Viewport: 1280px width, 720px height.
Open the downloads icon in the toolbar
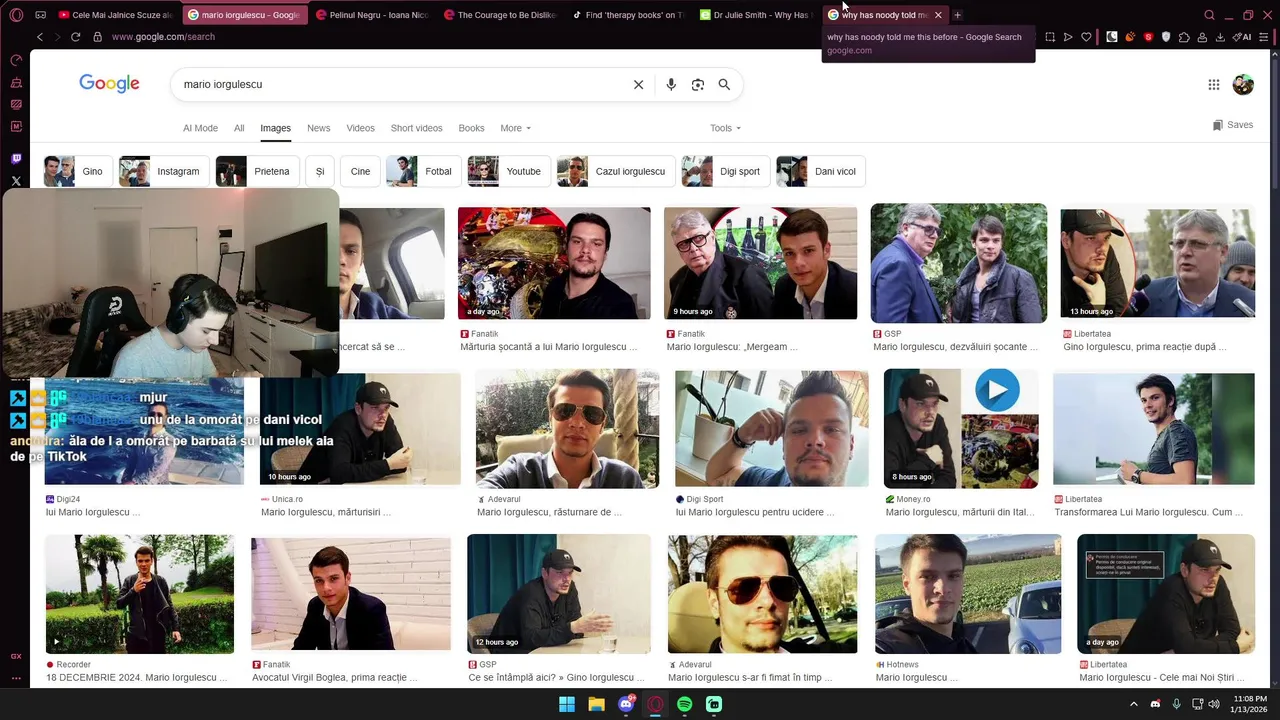(x=1220, y=37)
